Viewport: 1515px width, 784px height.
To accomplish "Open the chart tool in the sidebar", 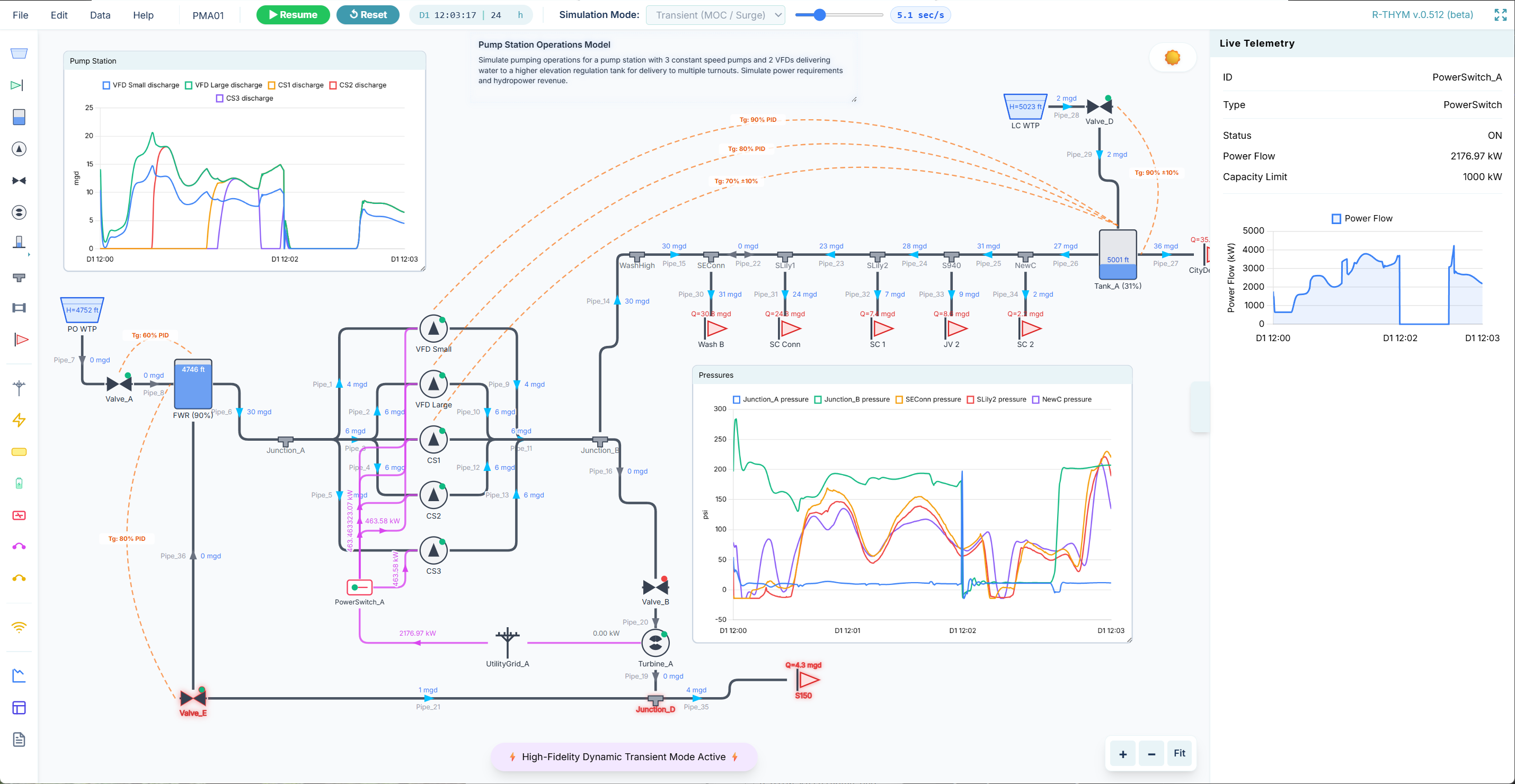I will point(19,675).
